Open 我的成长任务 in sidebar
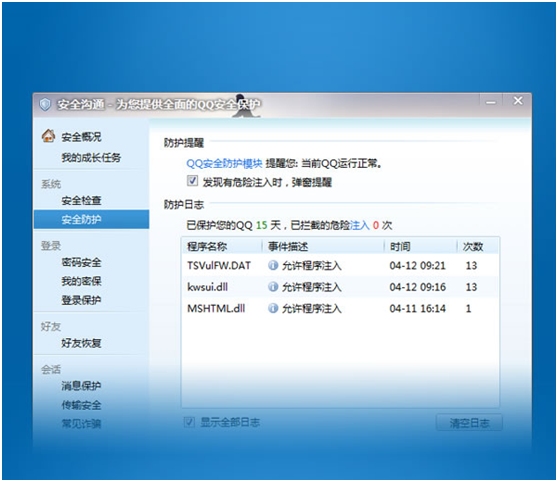Screen dimensions: 558x482 click(91, 157)
